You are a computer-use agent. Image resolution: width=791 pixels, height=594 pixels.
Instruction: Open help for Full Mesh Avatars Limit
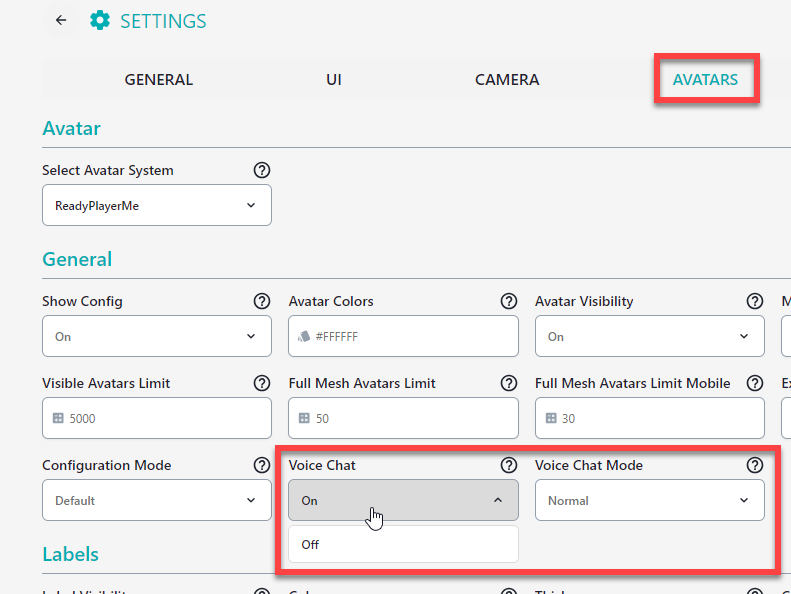pos(508,383)
